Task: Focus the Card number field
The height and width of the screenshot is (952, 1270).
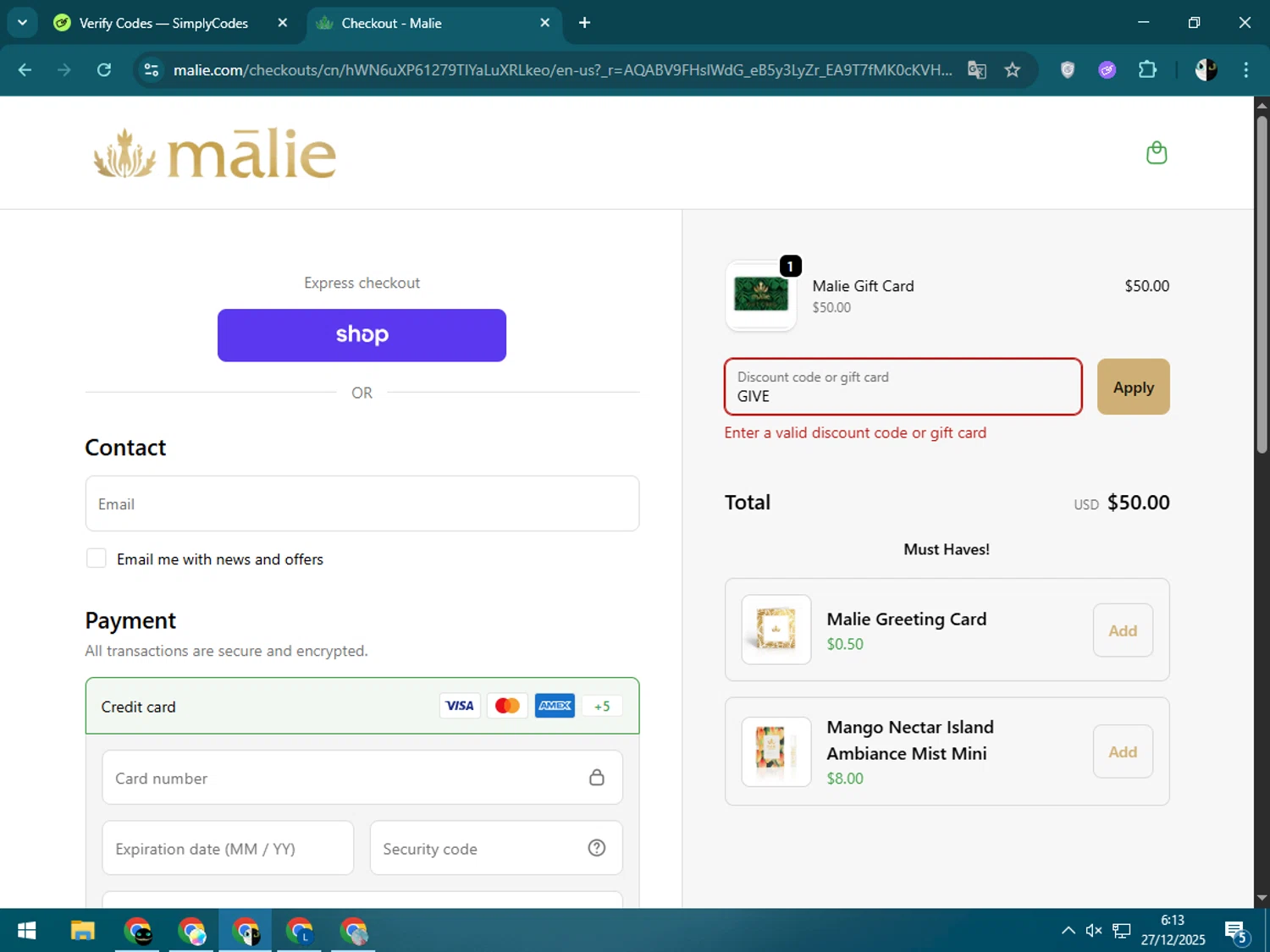Action: (362, 778)
